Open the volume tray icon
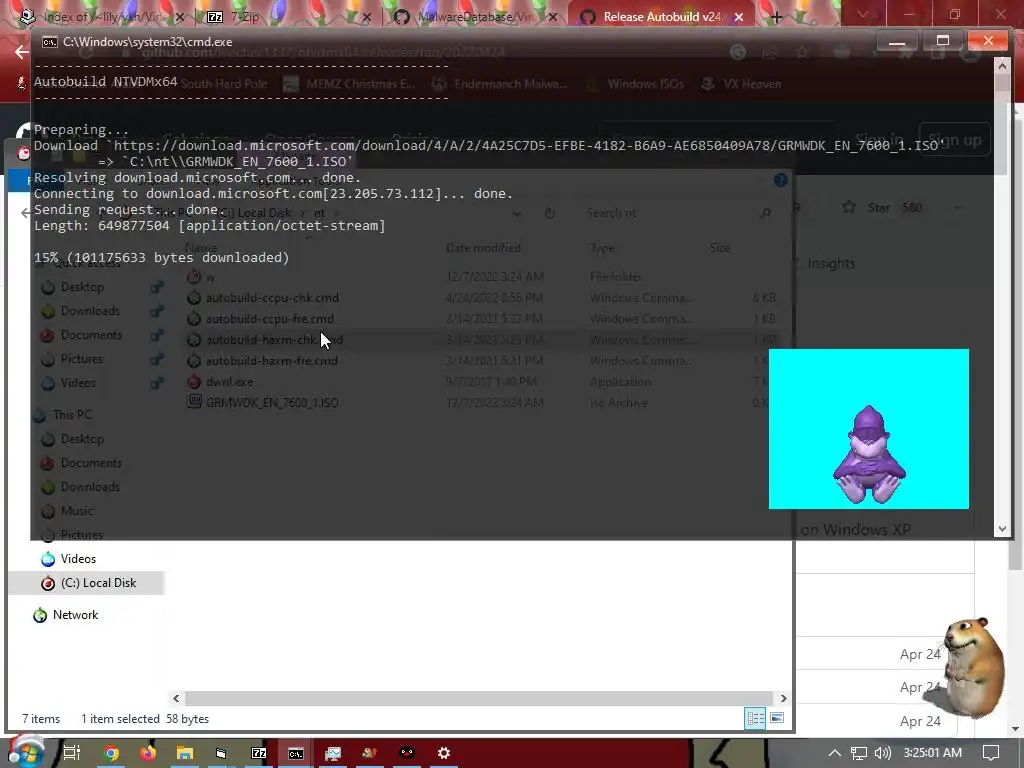This screenshot has height=768, width=1024. point(882,753)
